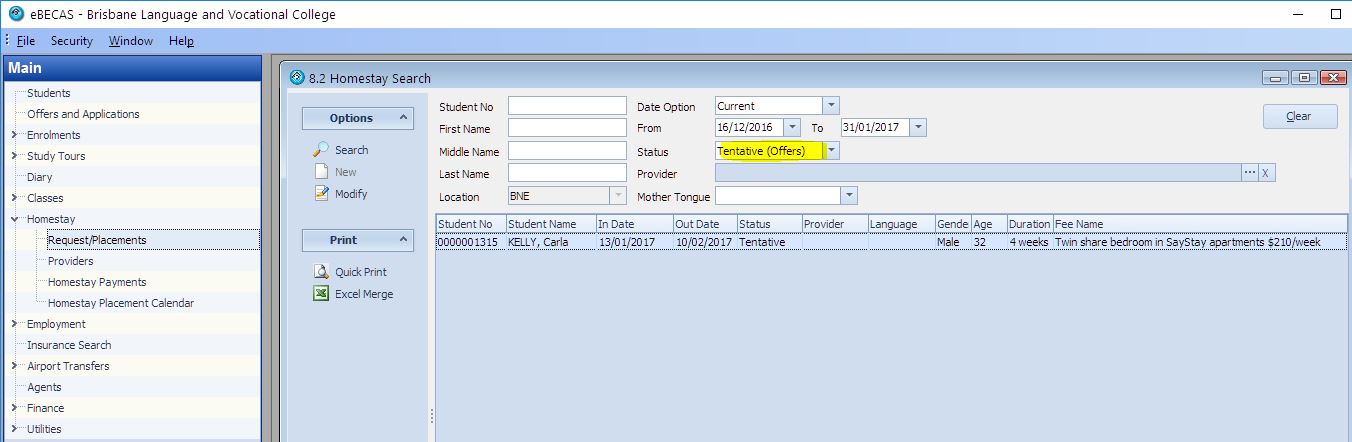
Task: Click the Student No input field
Action: [567, 106]
